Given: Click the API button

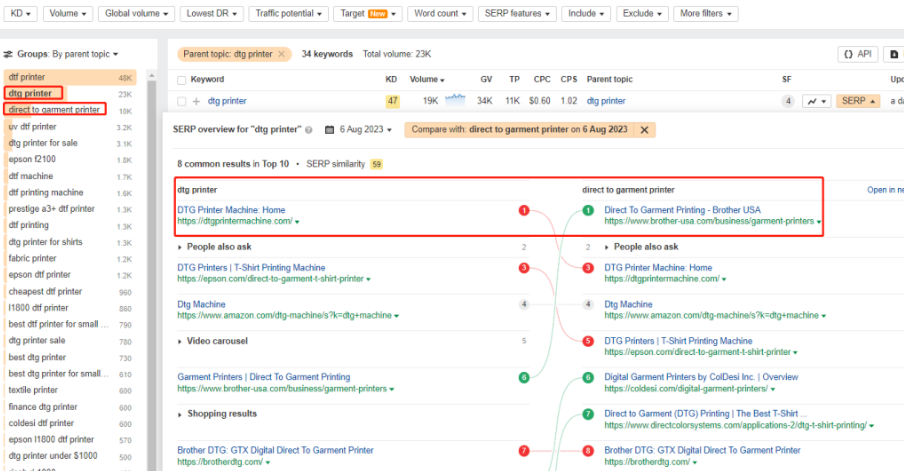Looking at the screenshot, I should coord(856,54).
